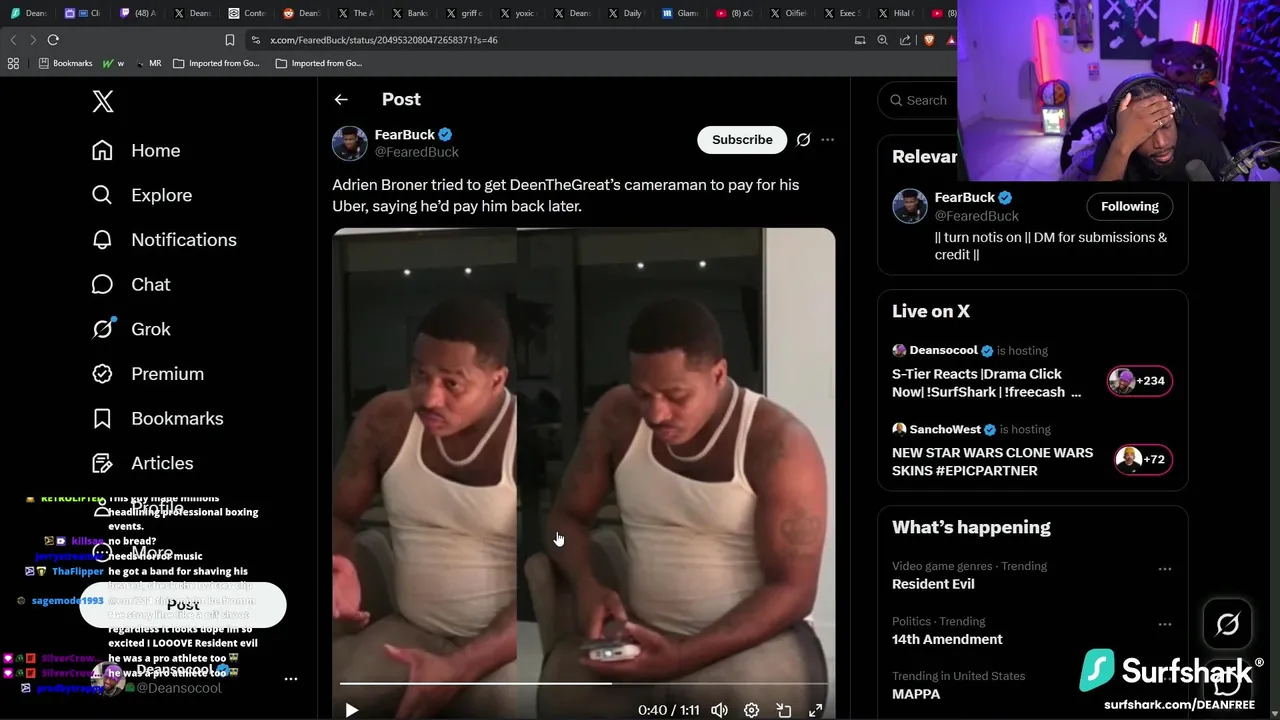The height and width of the screenshot is (720, 1280).
Task: Expand options for 14th Amendment trend
Action: 1164,624
